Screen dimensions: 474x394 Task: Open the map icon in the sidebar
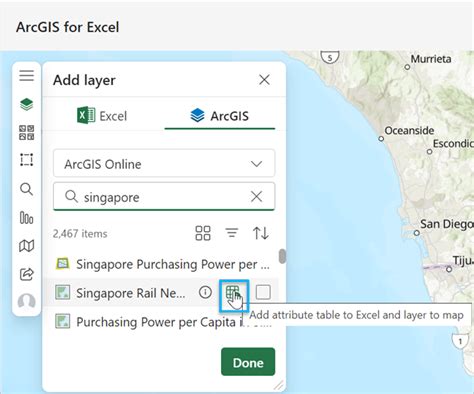tap(27, 246)
